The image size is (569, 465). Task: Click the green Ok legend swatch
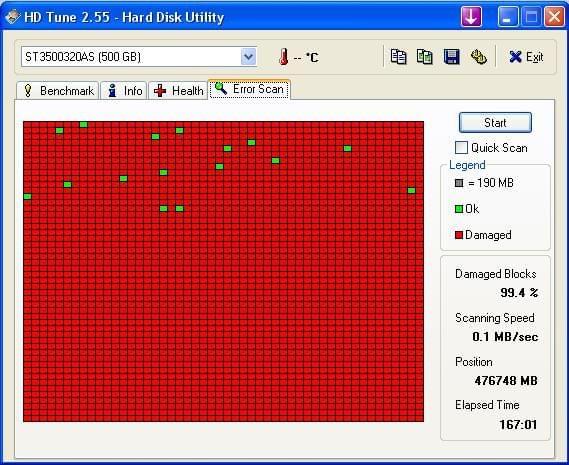tap(459, 209)
